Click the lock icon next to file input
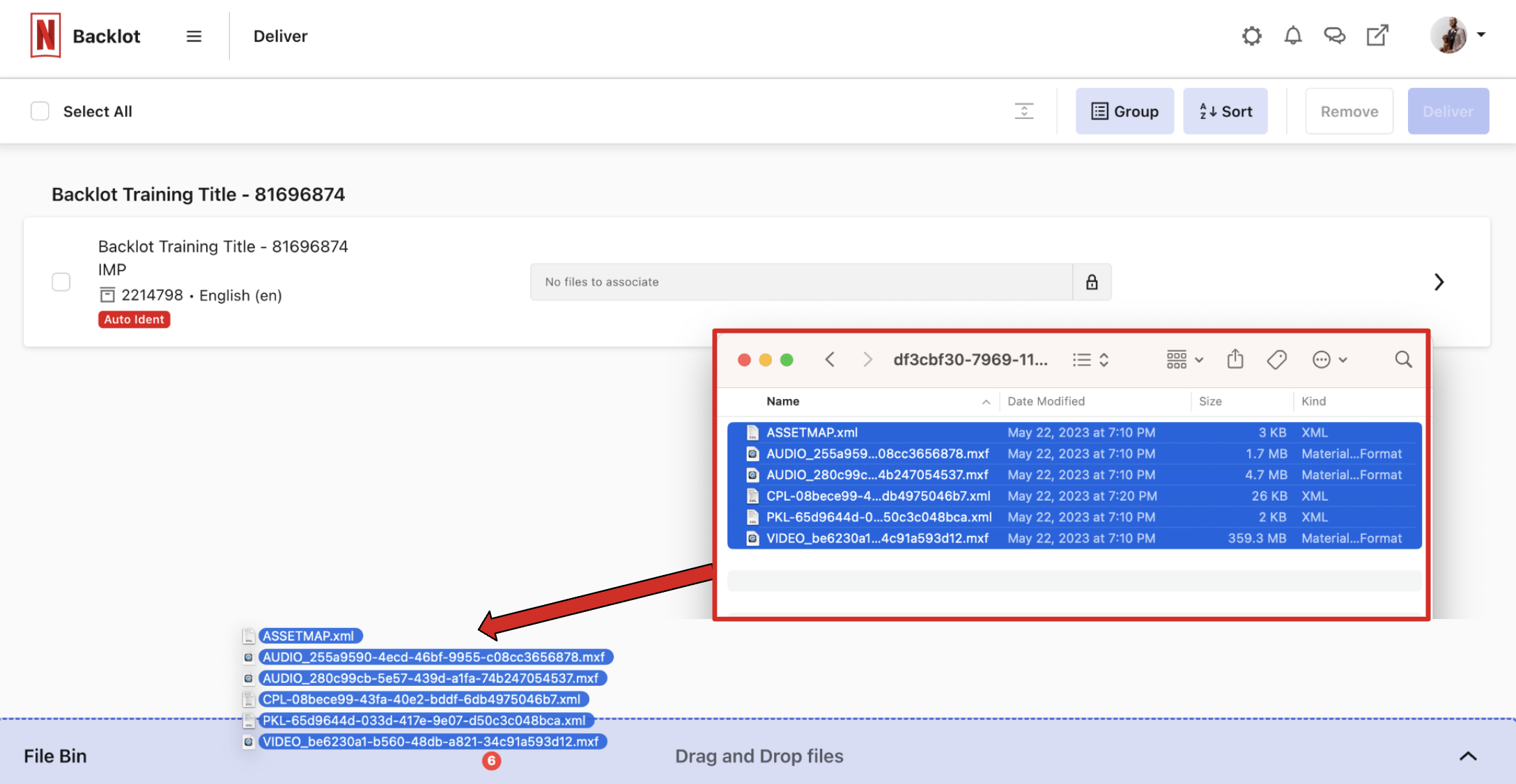The image size is (1516, 784). click(x=1092, y=282)
